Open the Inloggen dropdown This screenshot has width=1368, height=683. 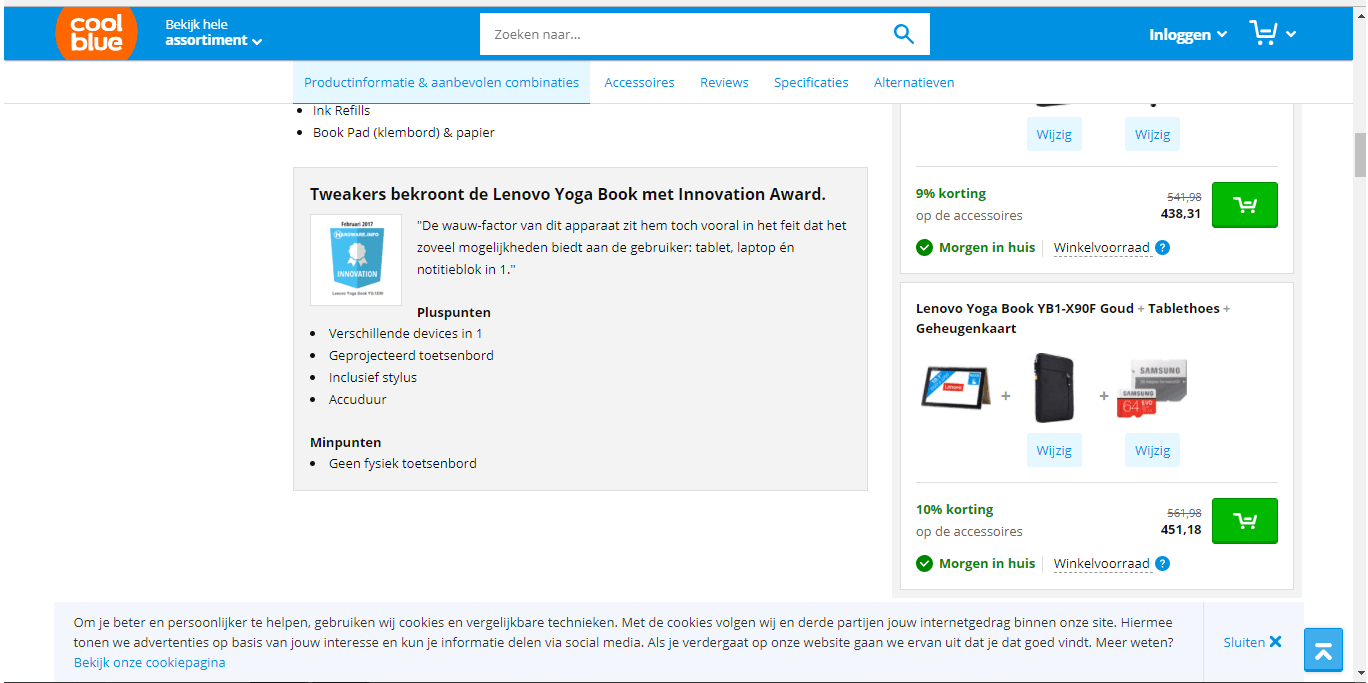[x=1188, y=34]
